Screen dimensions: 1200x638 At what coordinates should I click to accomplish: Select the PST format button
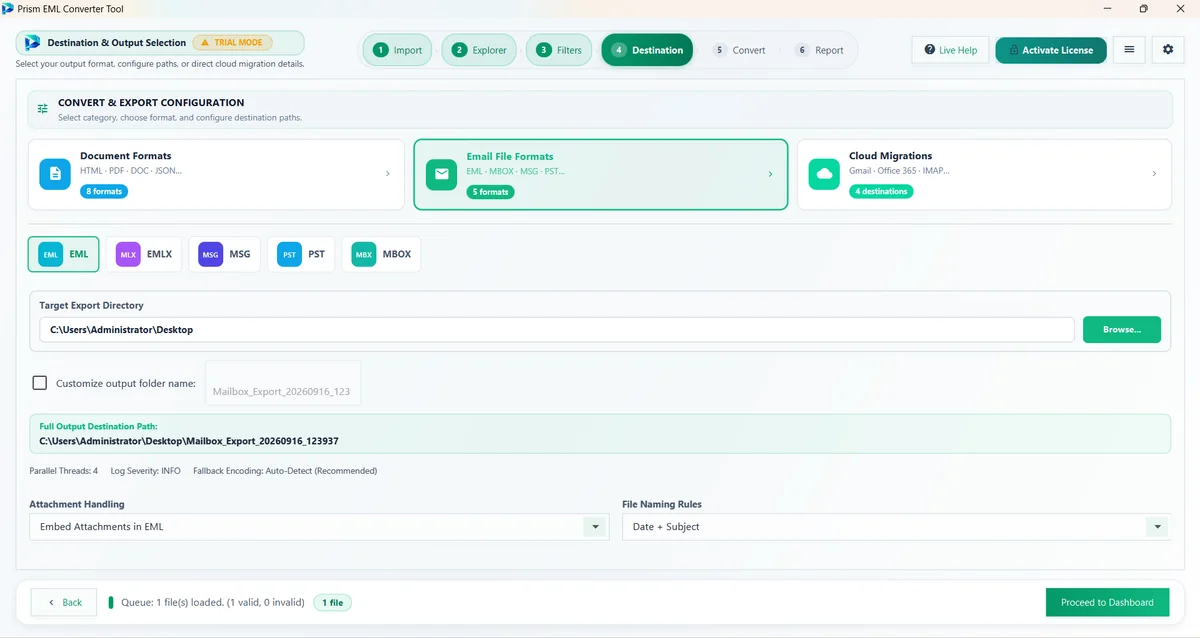(x=302, y=255)
